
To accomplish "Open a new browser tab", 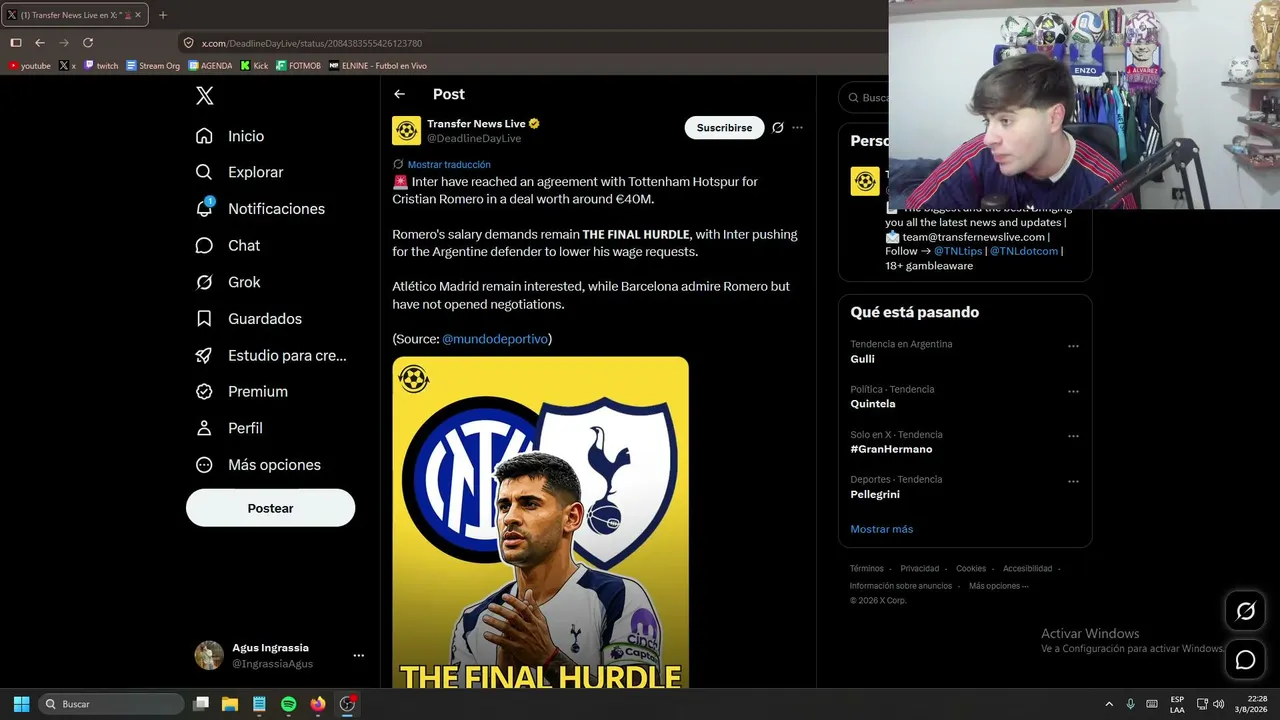I will [x=163, y=15].
